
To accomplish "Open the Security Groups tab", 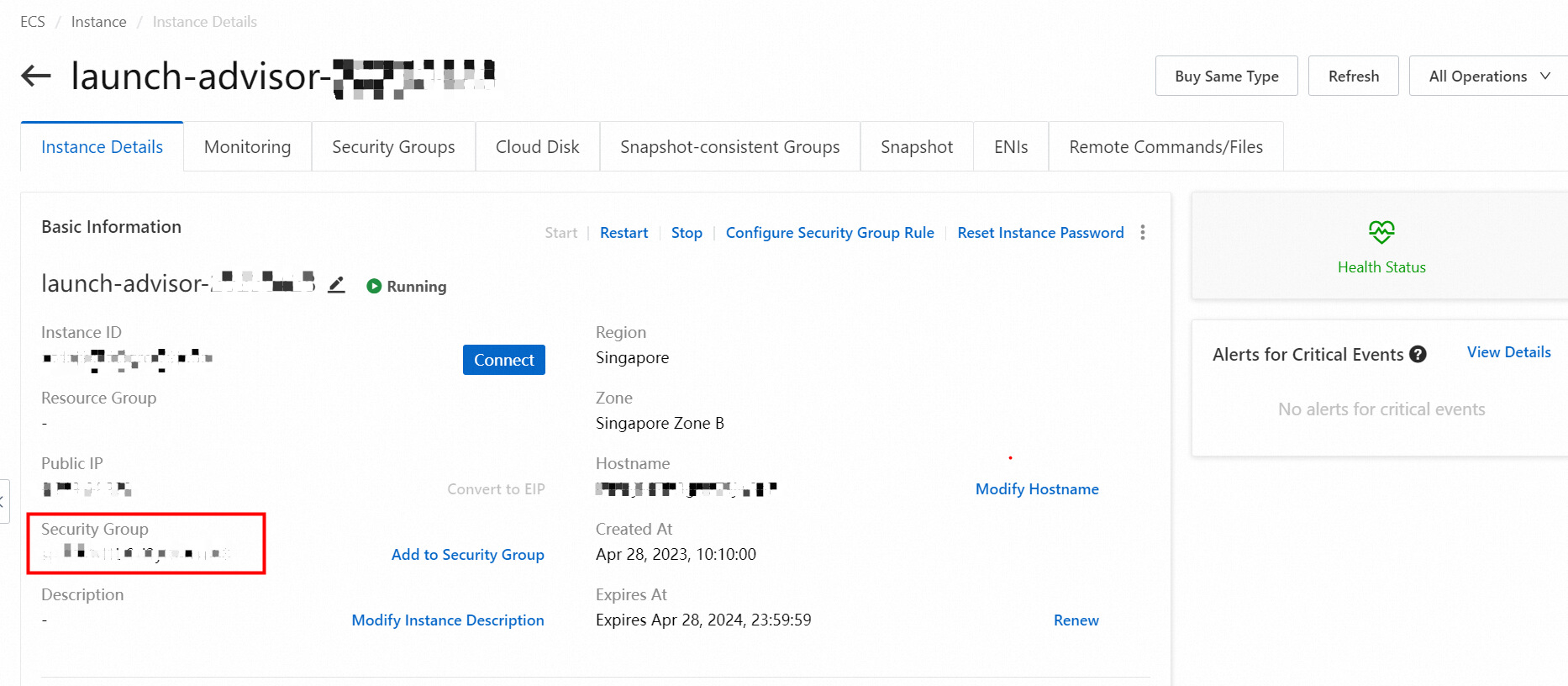I will (x=393, y=147).
